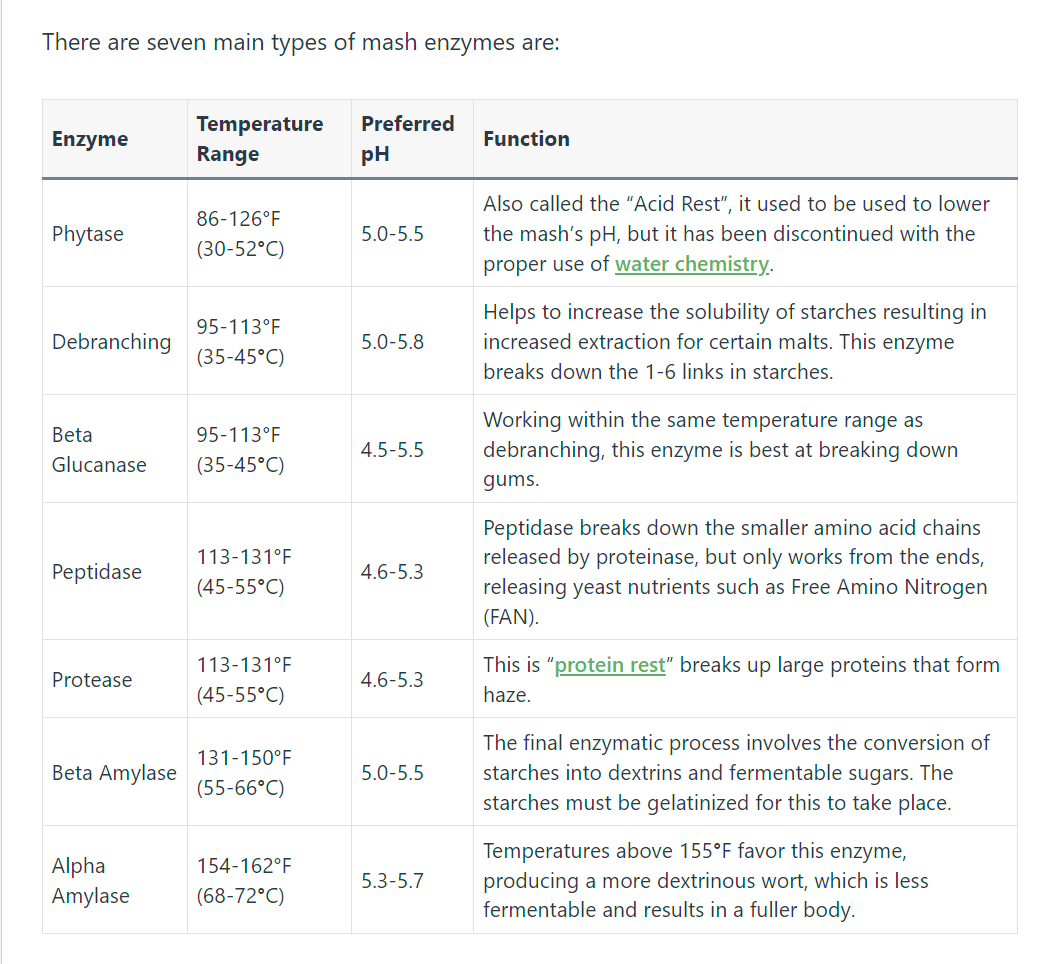
Task: Click the 86-126°F temperature cell
Action: point(269,233)
